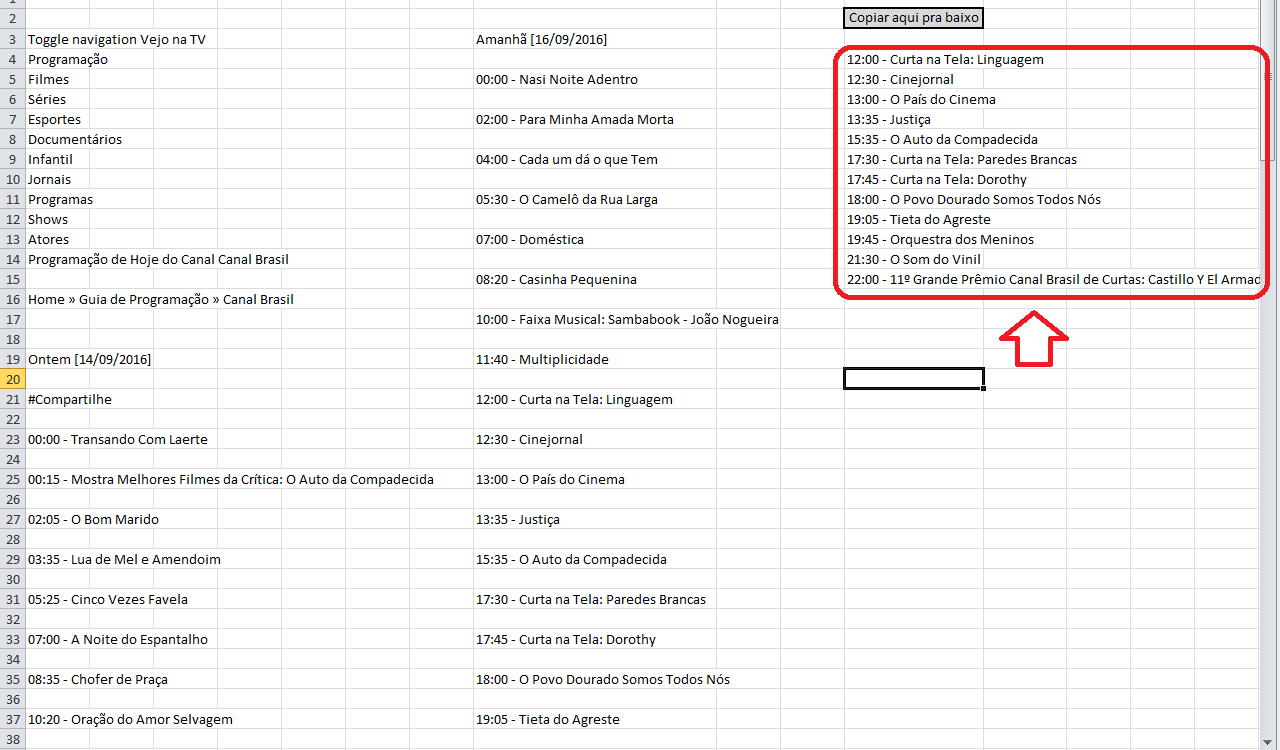Select 'Programação de Hoje do Canal Canal Brasil'
Image resolution: width=1280 pixels, height=750 pixels.
click(158, 259)
